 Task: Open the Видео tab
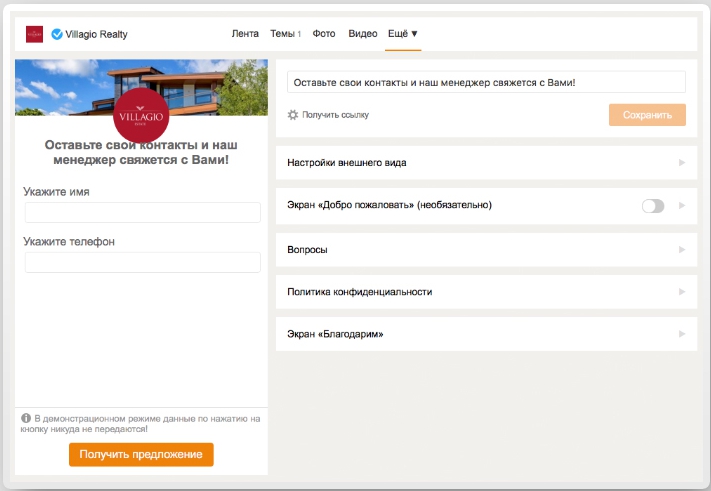pos(363,34)
